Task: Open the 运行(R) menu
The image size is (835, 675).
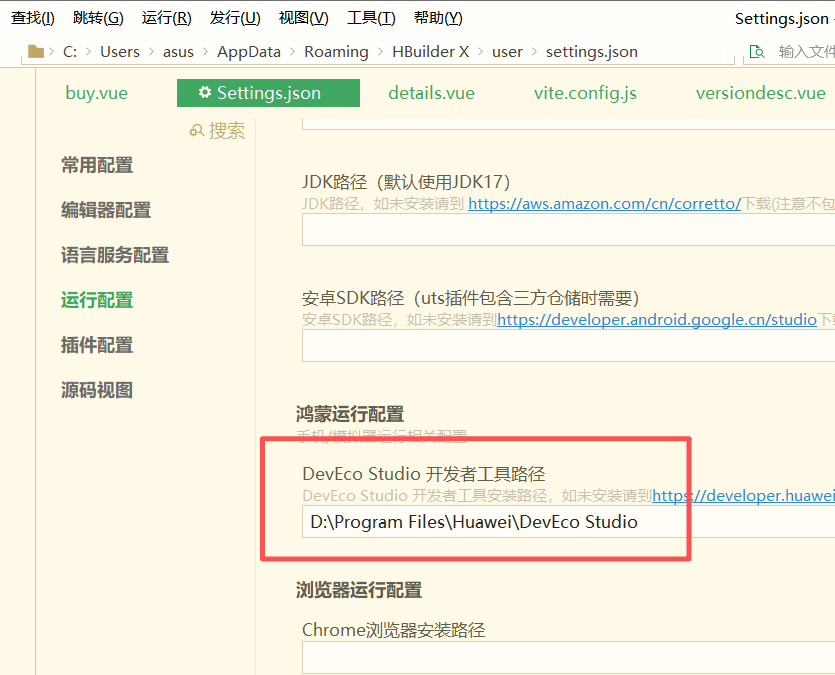Action: pyautogui.click(x=166, y=18)
